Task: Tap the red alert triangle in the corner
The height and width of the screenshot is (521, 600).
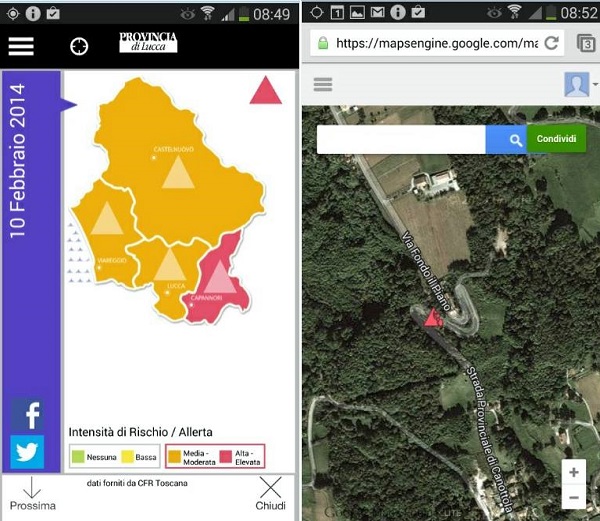Action: (265, 90)
